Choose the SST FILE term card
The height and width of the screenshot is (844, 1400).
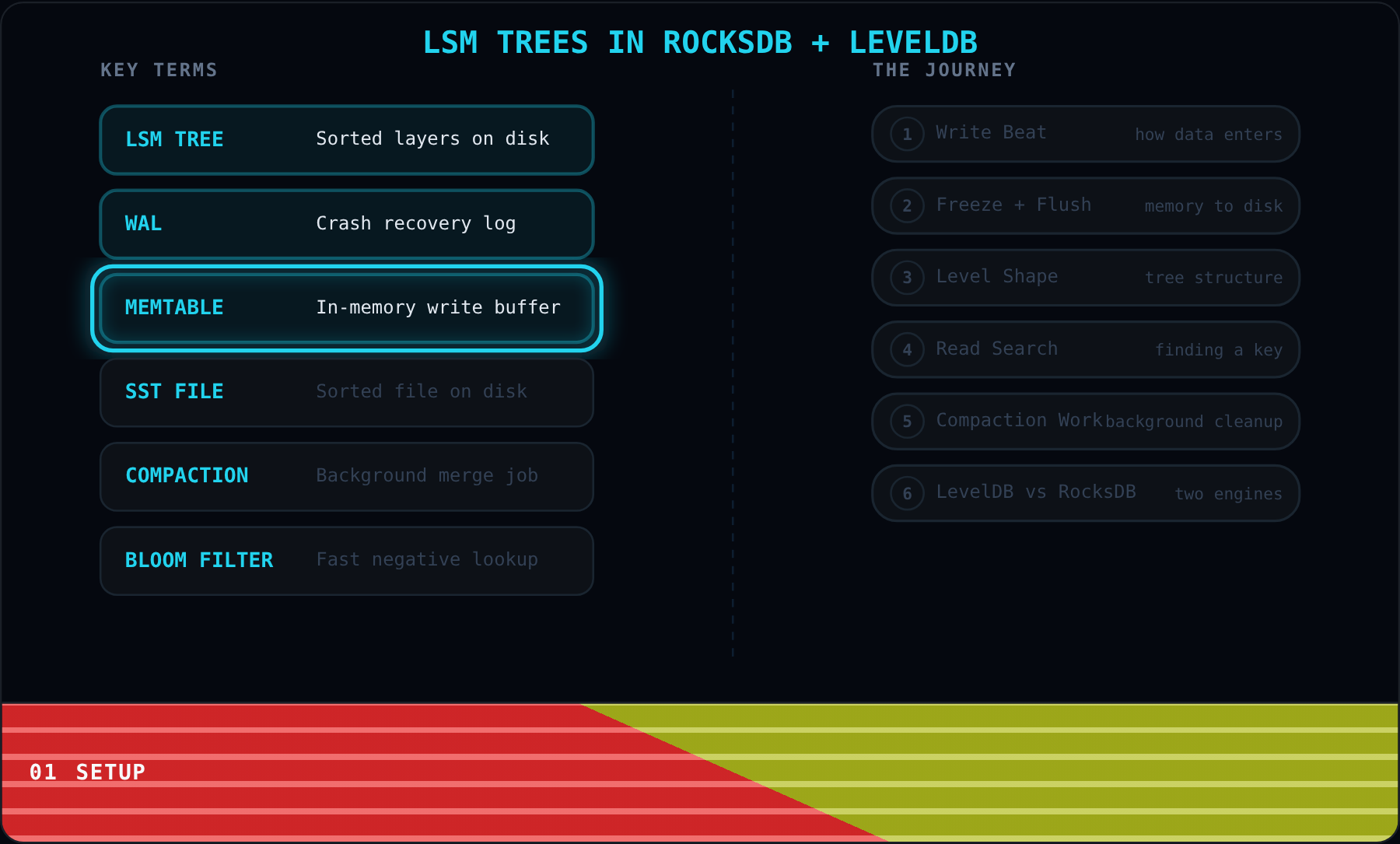point(347,392)
